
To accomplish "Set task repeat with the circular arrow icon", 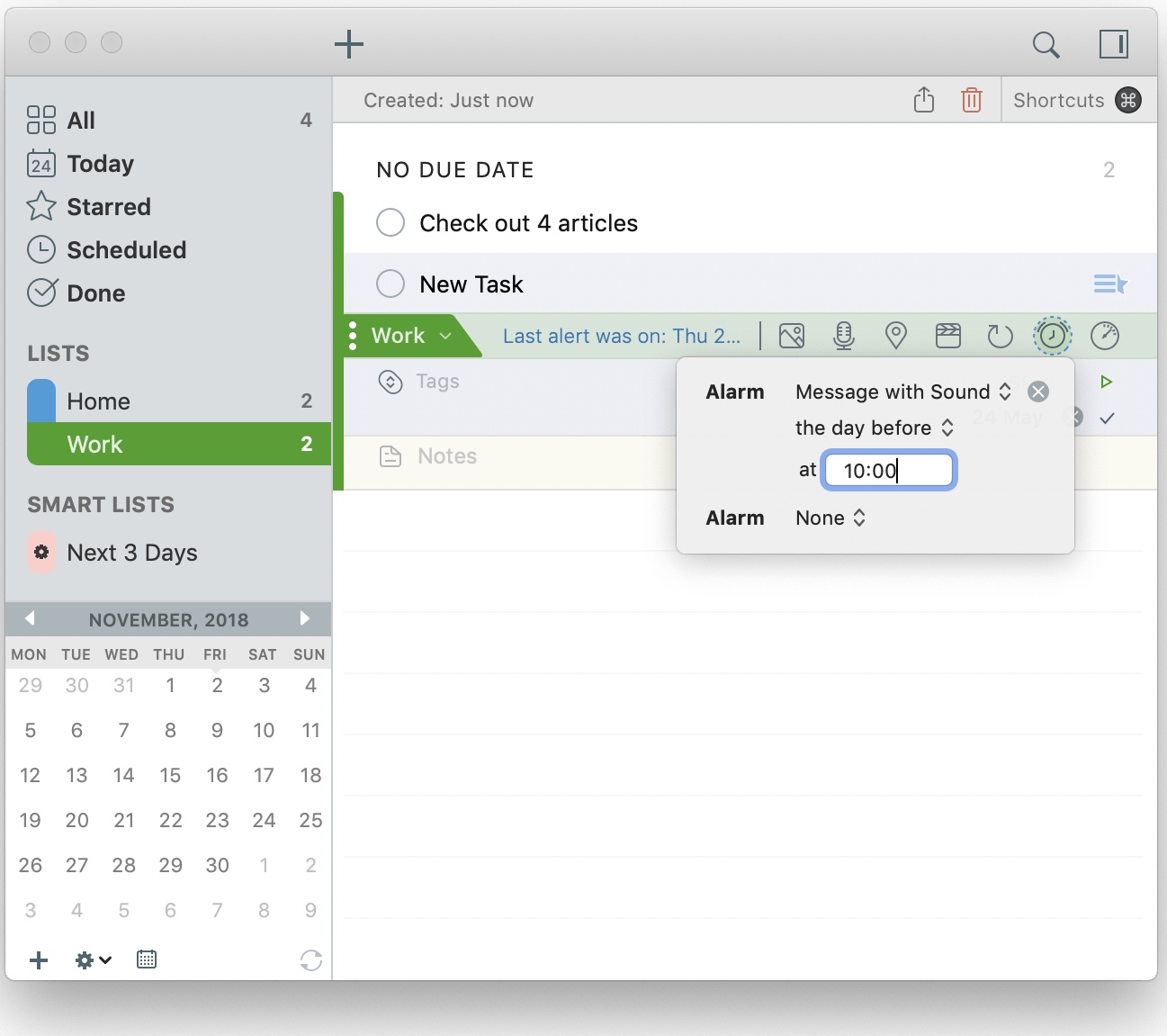I will point(1001,336).
